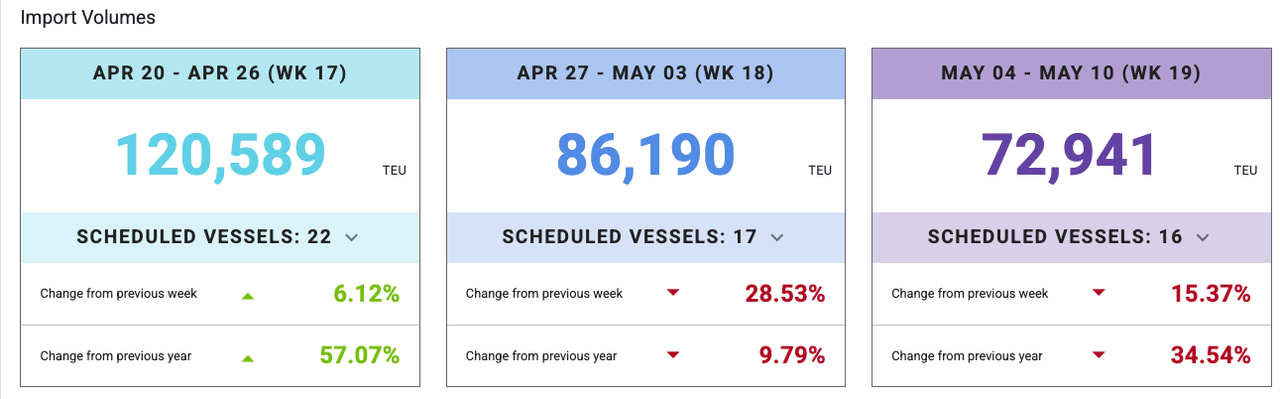The height and width of the screenshot is (399, 1280).
Task: Expand the Scheduled Vessels: 17 chevron
Action: 777,238
